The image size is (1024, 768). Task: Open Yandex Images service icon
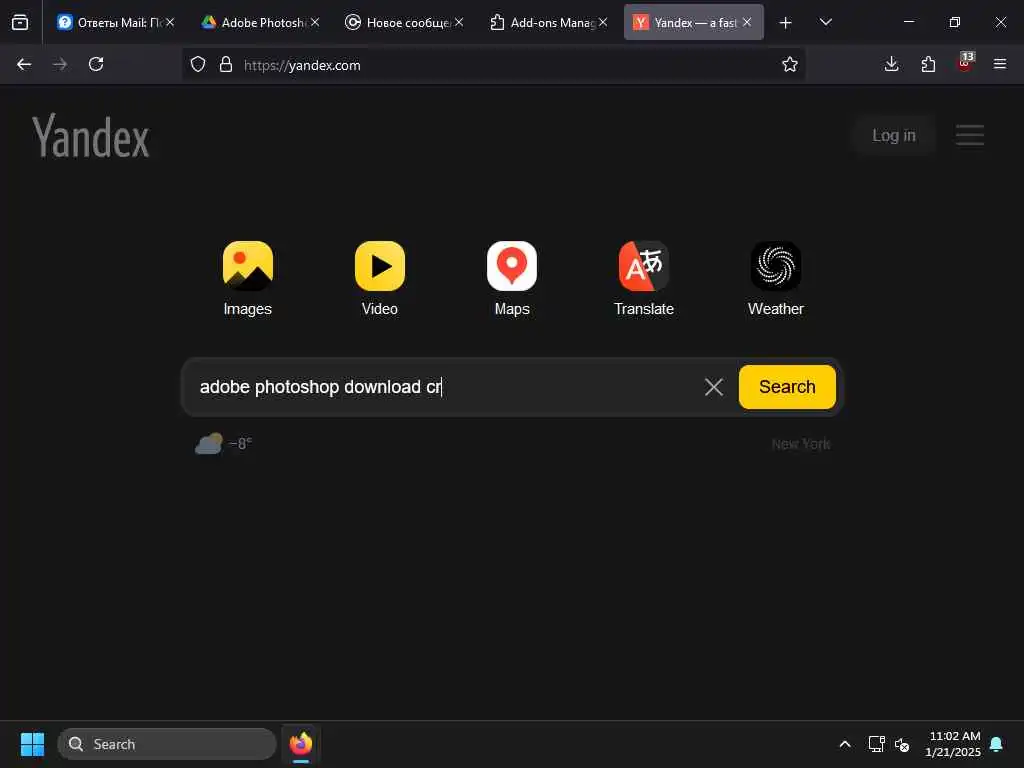[248, 266]
